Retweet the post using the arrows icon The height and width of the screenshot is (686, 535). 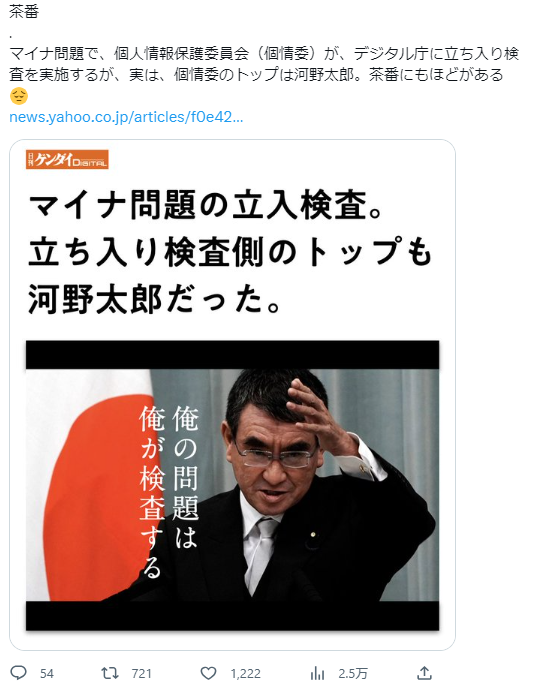[110, 673]
